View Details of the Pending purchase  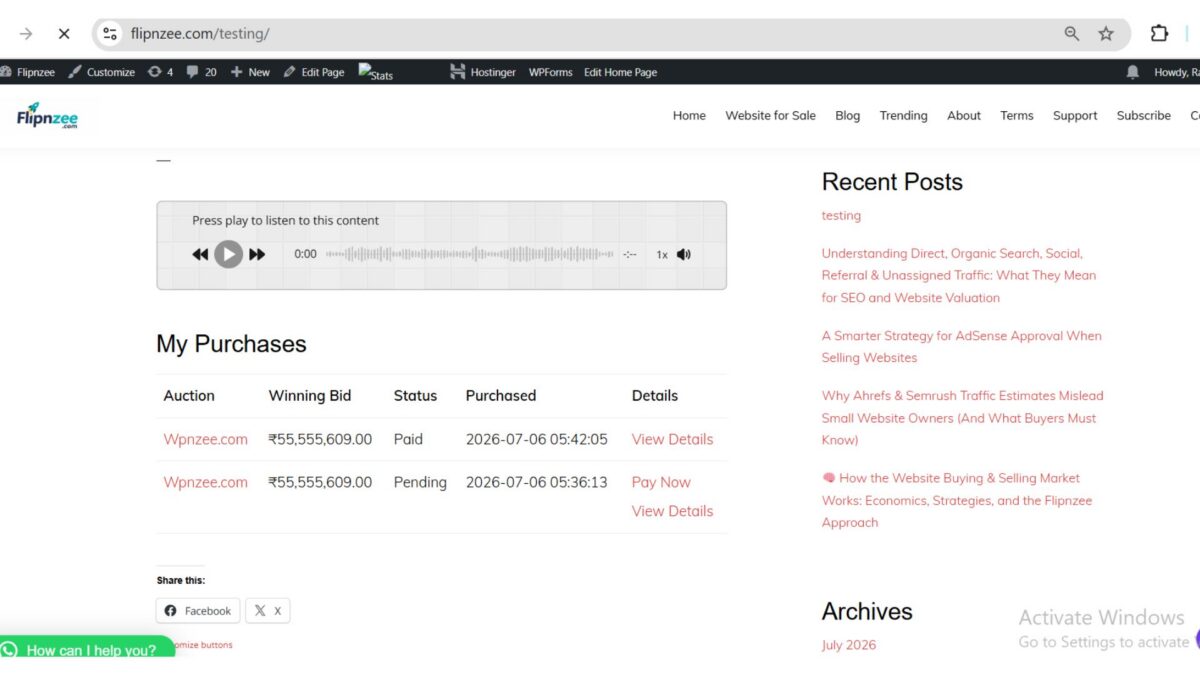click(x=672, y=511)
